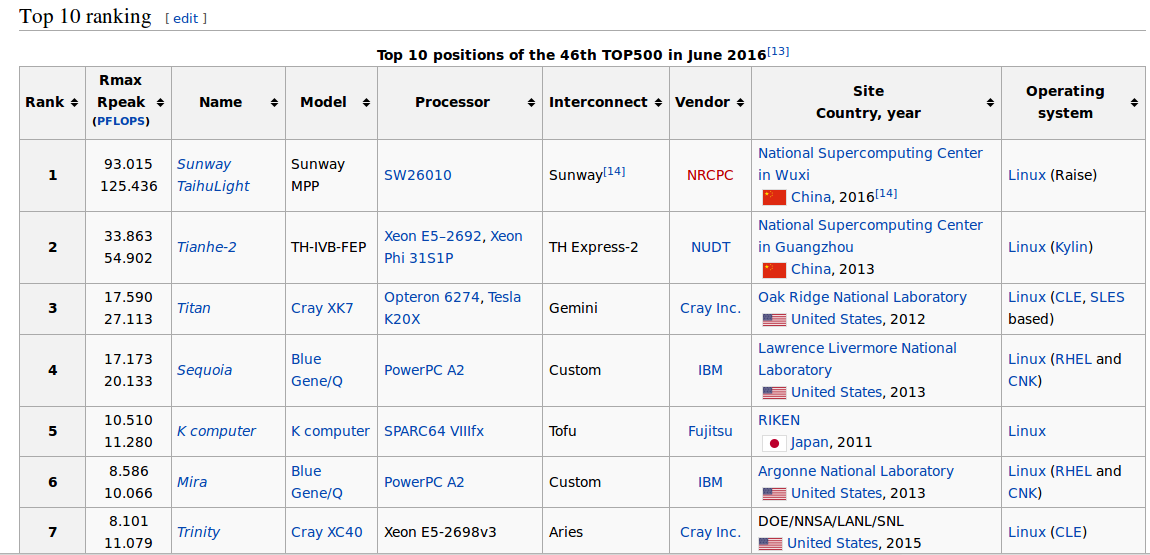Open CNK link in Mira row
Image resolution: width=1150 pixels, height=555 pixels.
tap(1022, 493)
